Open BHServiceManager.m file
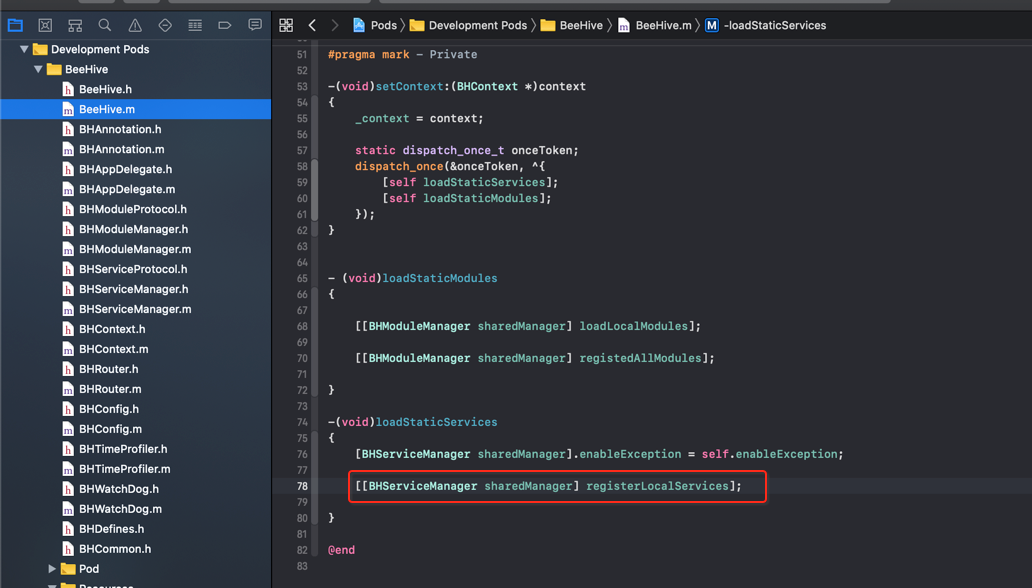Screen dimensions: 1032x588 click(136, 309)
